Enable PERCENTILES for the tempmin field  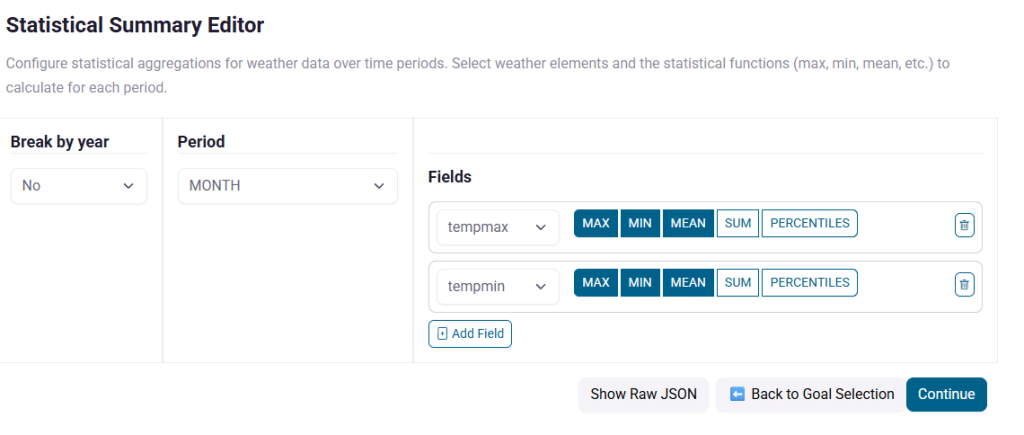809,283
